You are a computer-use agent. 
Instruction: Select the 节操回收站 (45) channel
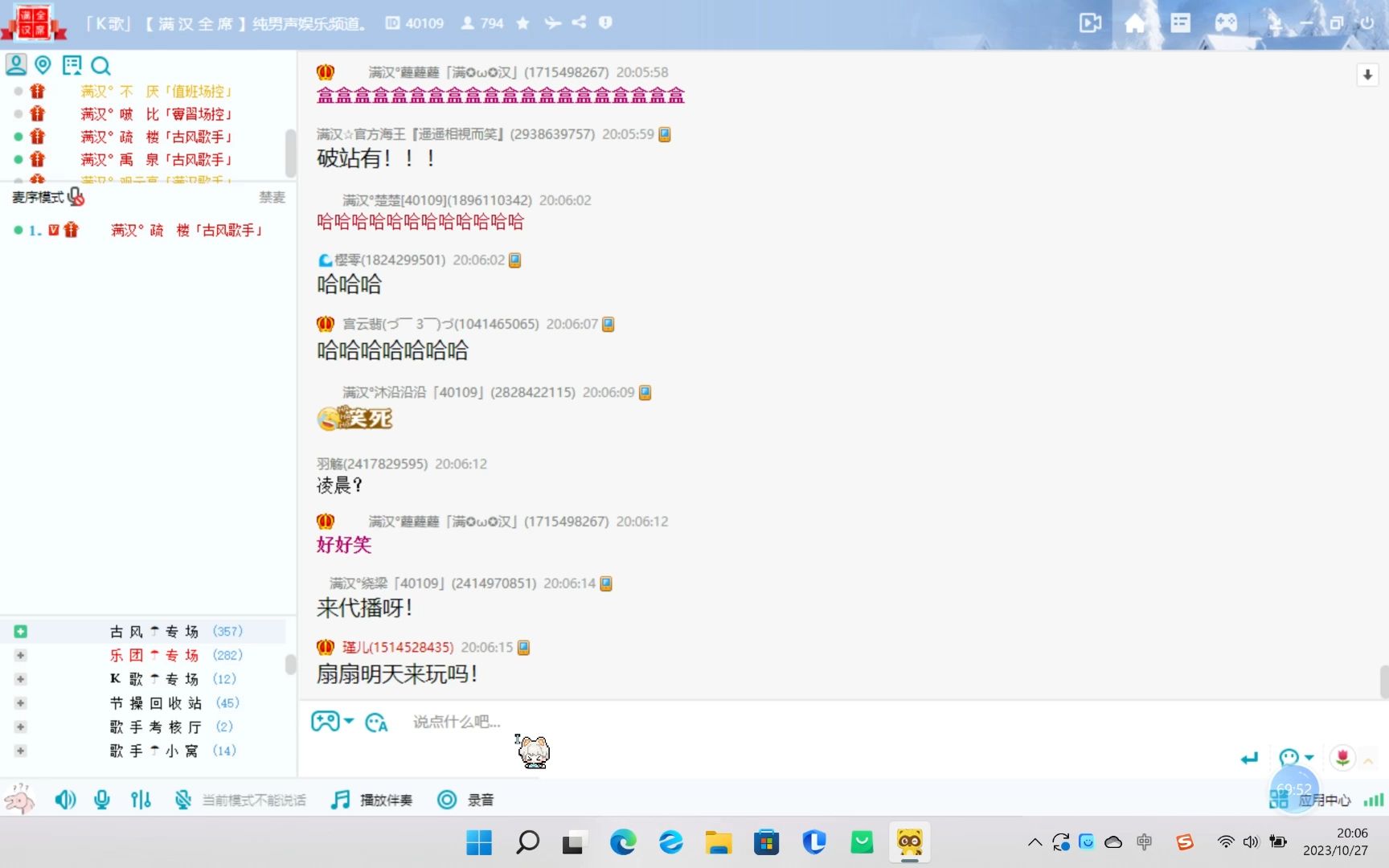174,703
